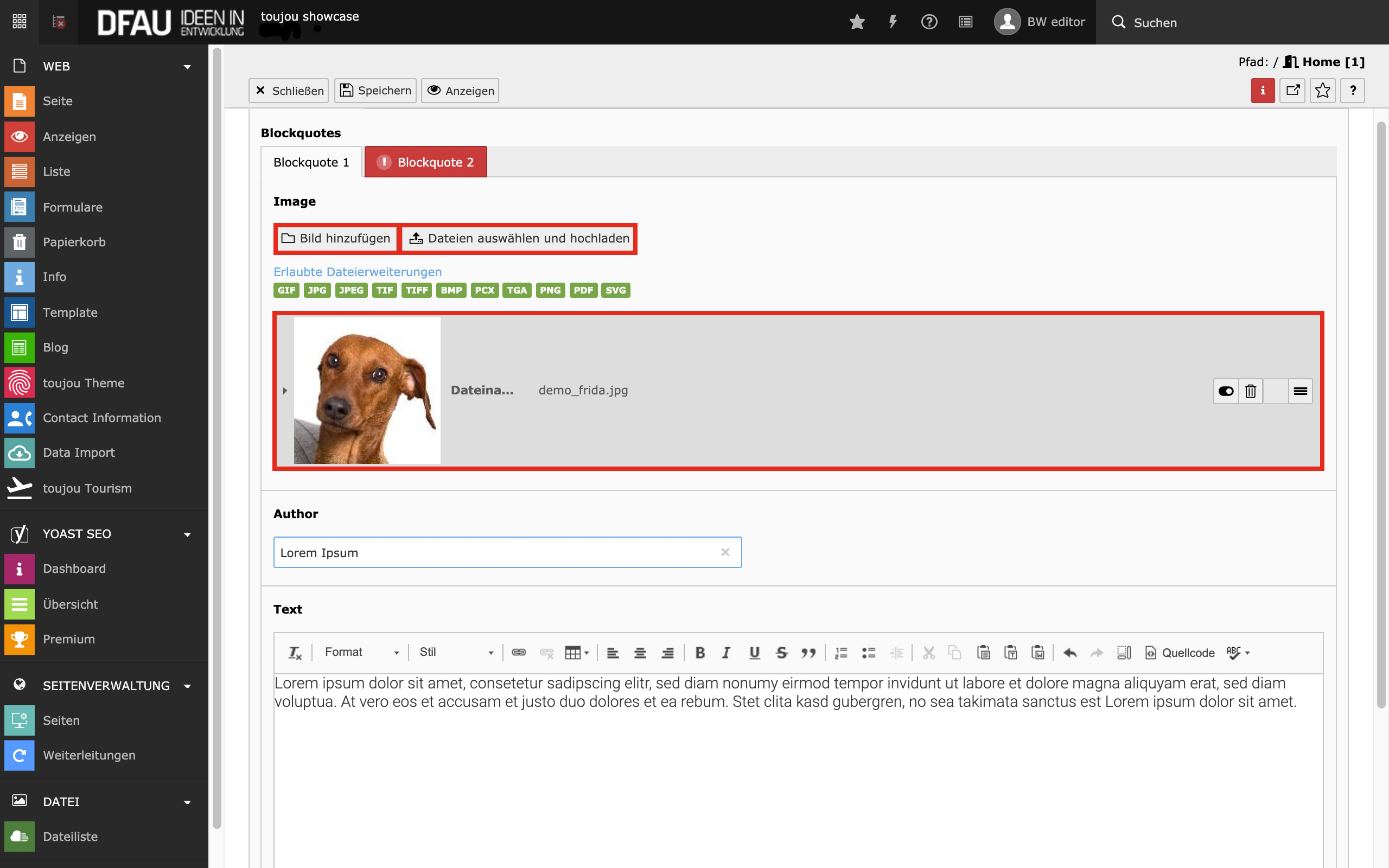Click Bild hinzufügen button
1389x868 pixels.
[336, 239]
